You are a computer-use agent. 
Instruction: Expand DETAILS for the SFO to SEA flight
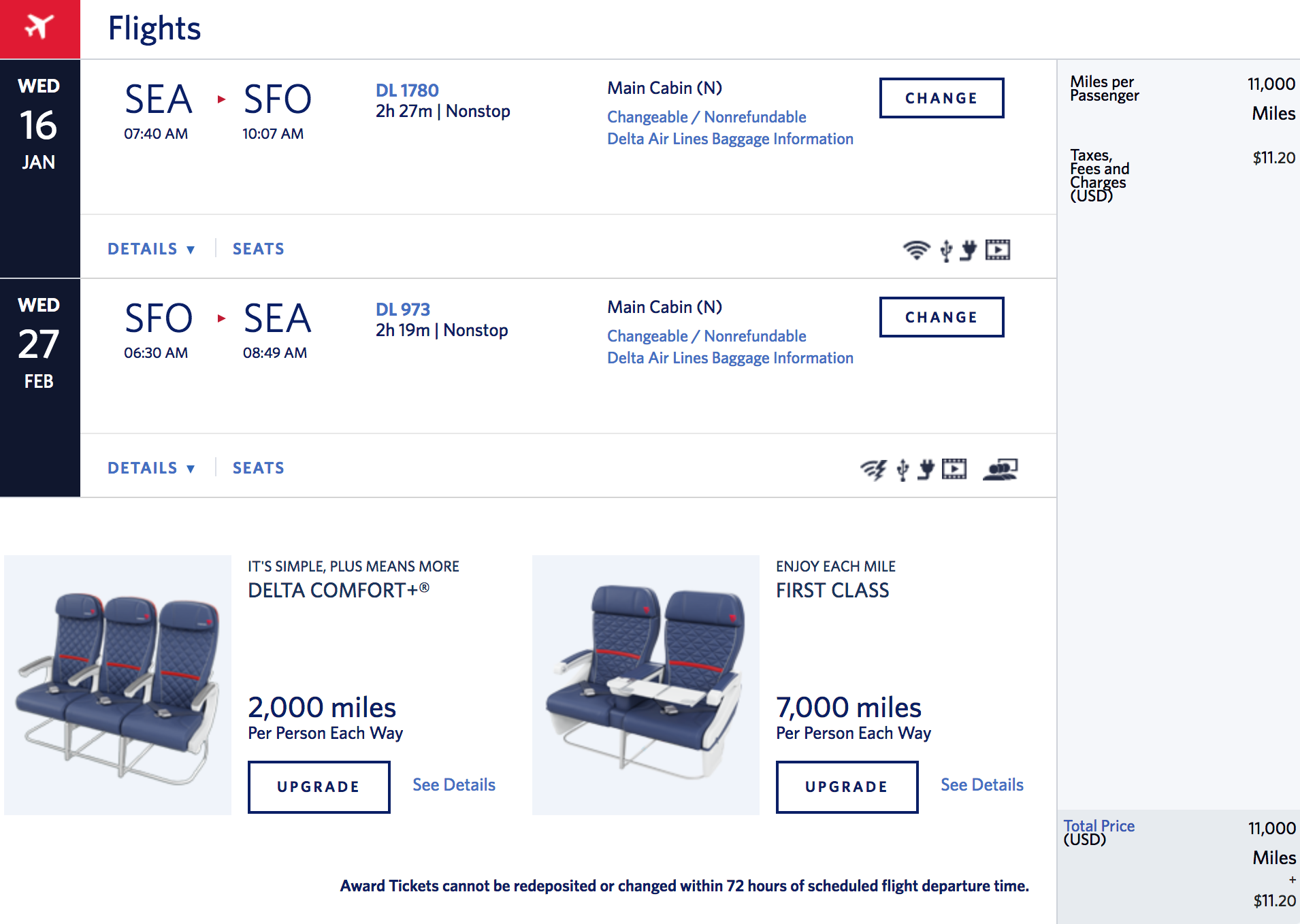point(151,468)
